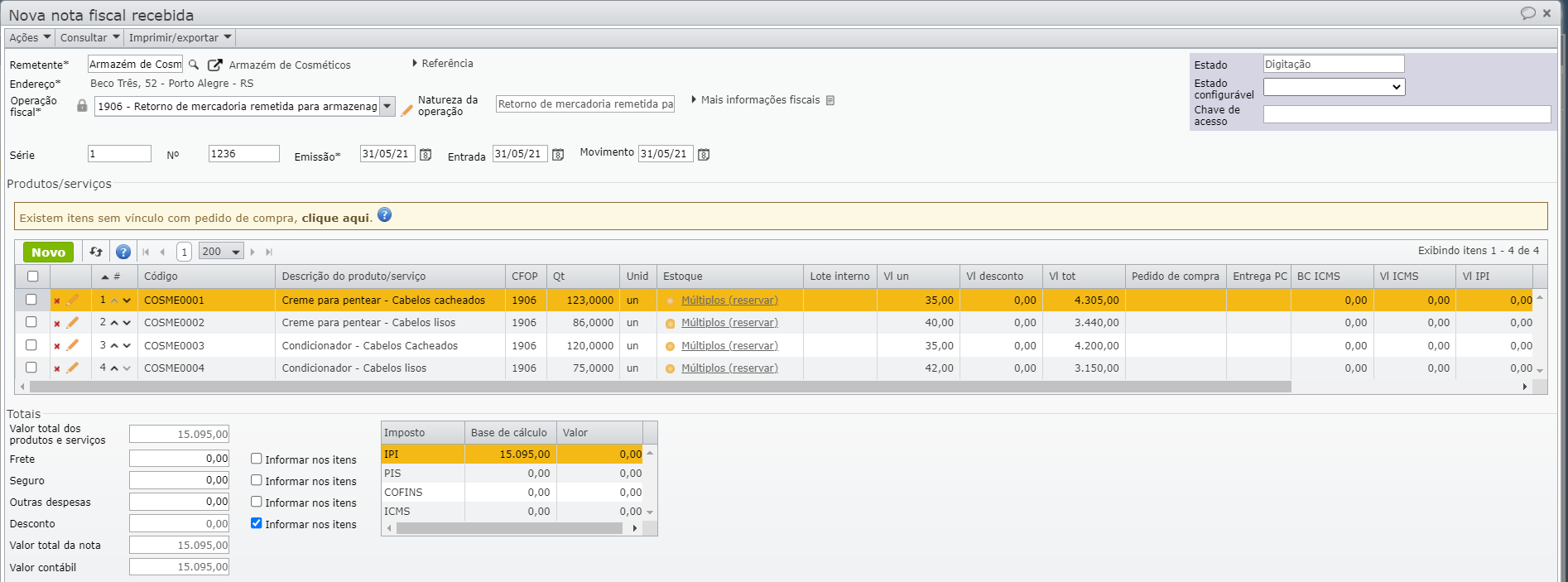1568x582 pixels.
Task: Click the pencil icon next to Operação fiscal
Action: point(406,109)
